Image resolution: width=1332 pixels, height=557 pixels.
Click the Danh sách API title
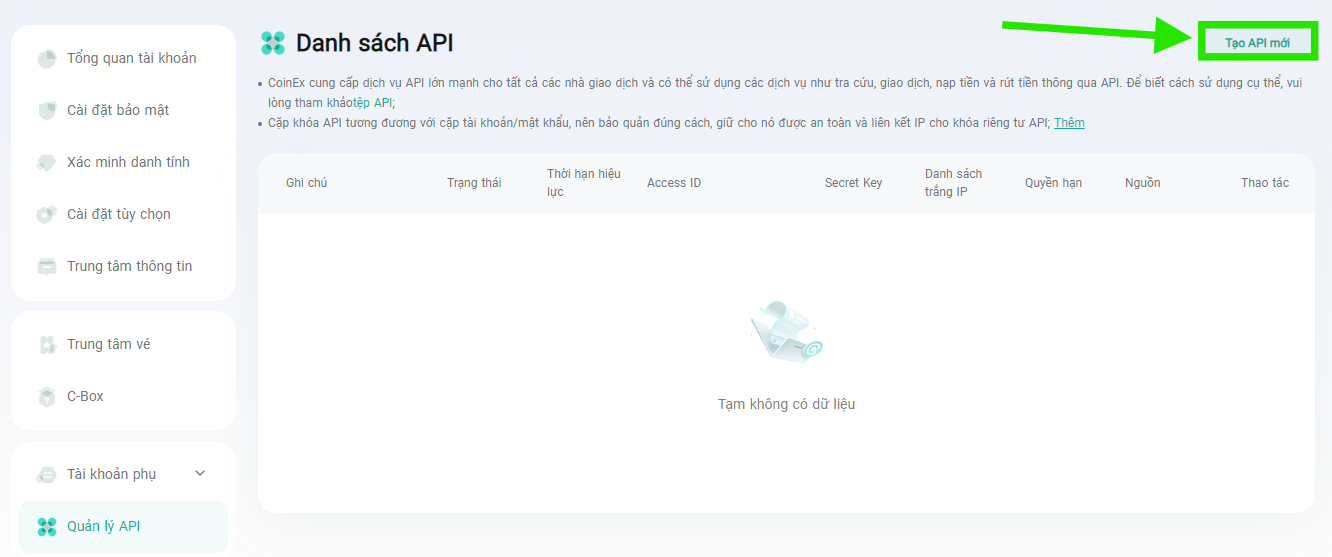click(x=375, y=43)
